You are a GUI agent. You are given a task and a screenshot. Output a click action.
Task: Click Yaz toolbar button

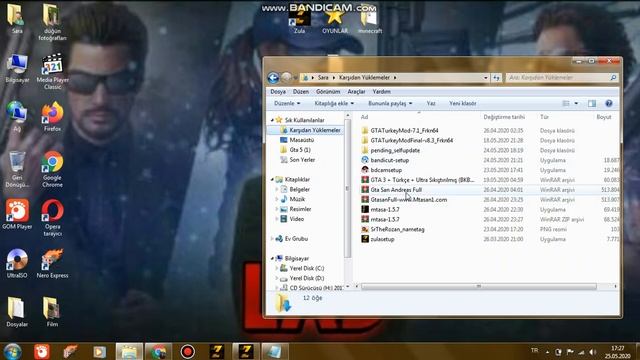(x=431, y=104)
